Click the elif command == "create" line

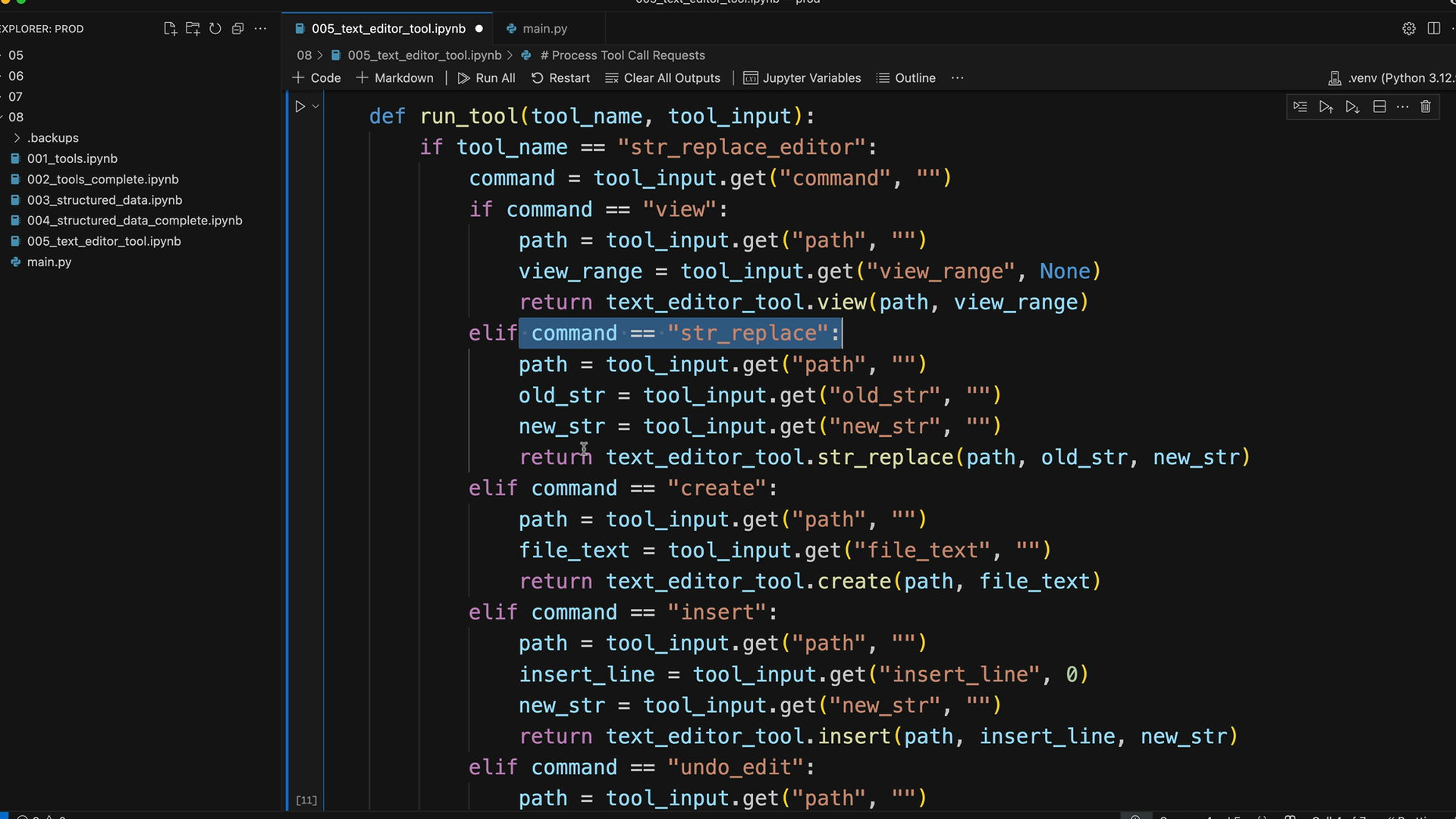[623, 488]
